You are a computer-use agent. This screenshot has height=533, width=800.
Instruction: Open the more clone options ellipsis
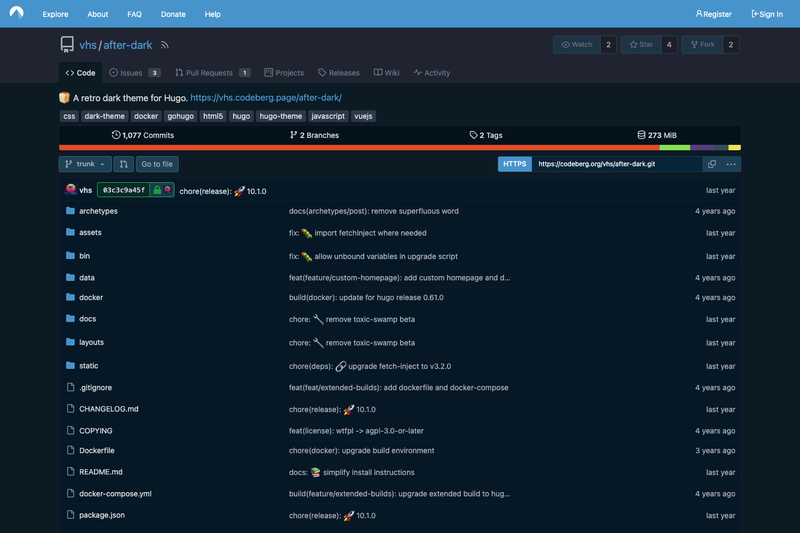(731, 164)
